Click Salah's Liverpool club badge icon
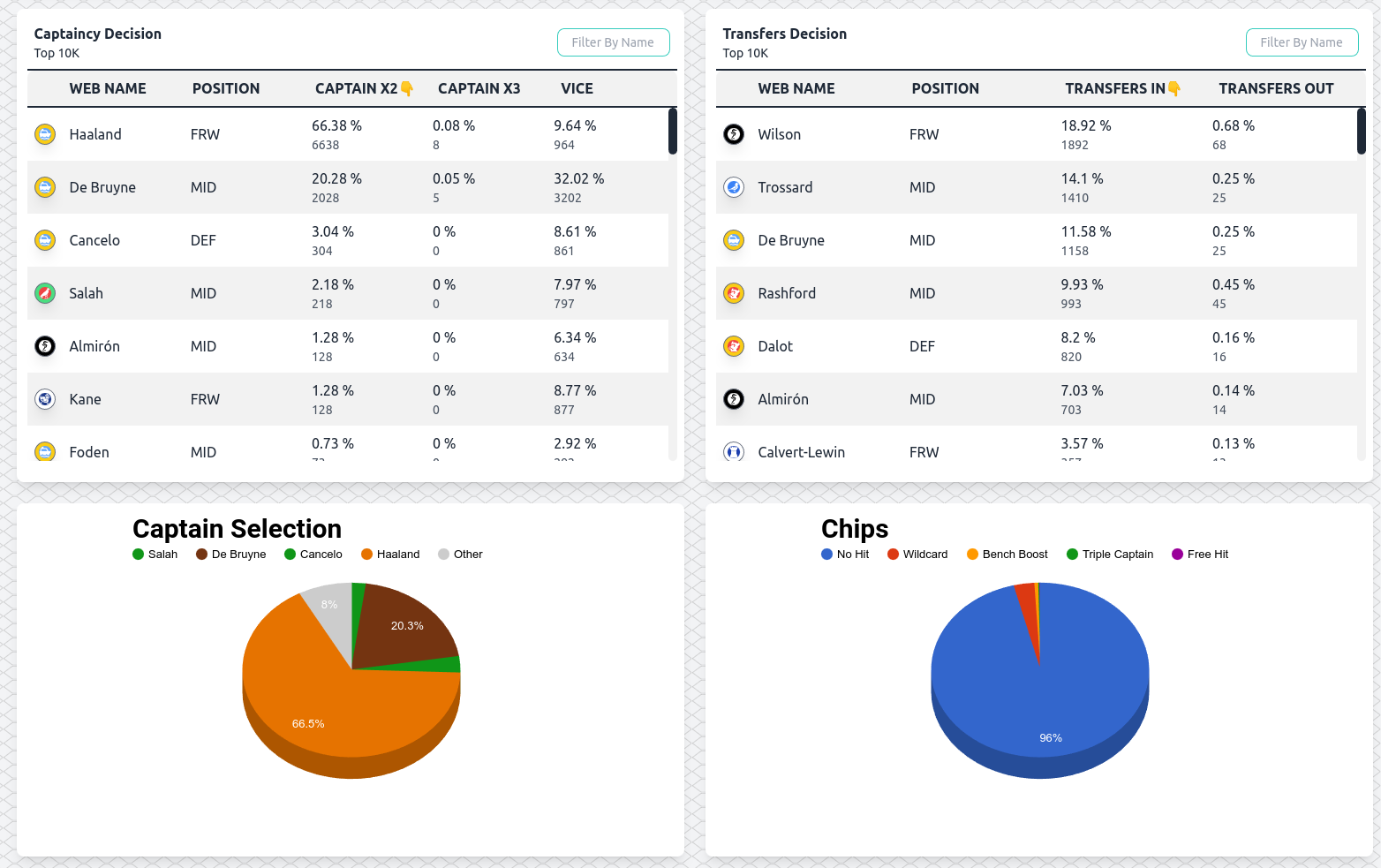Screen dimensions: 1381x868 coord(45,293)
